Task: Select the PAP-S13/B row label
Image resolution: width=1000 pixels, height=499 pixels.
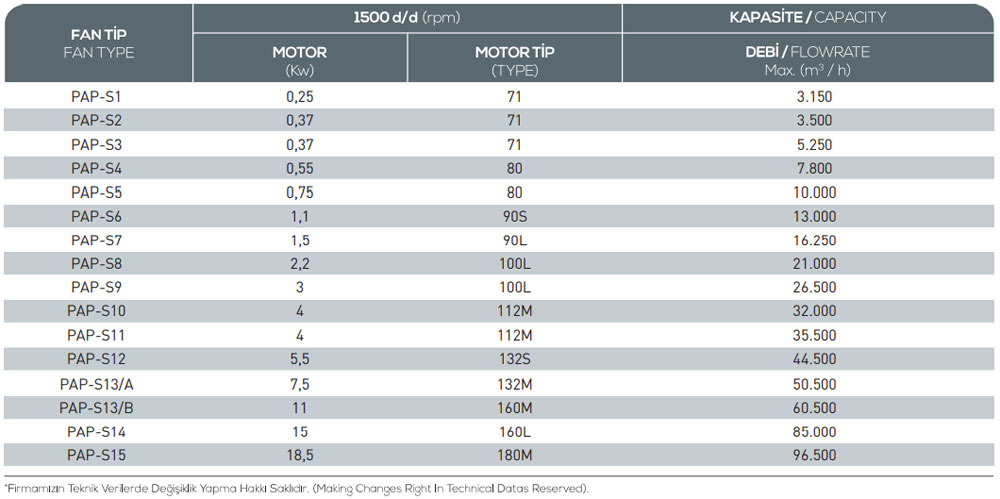Action: [96, 407]
